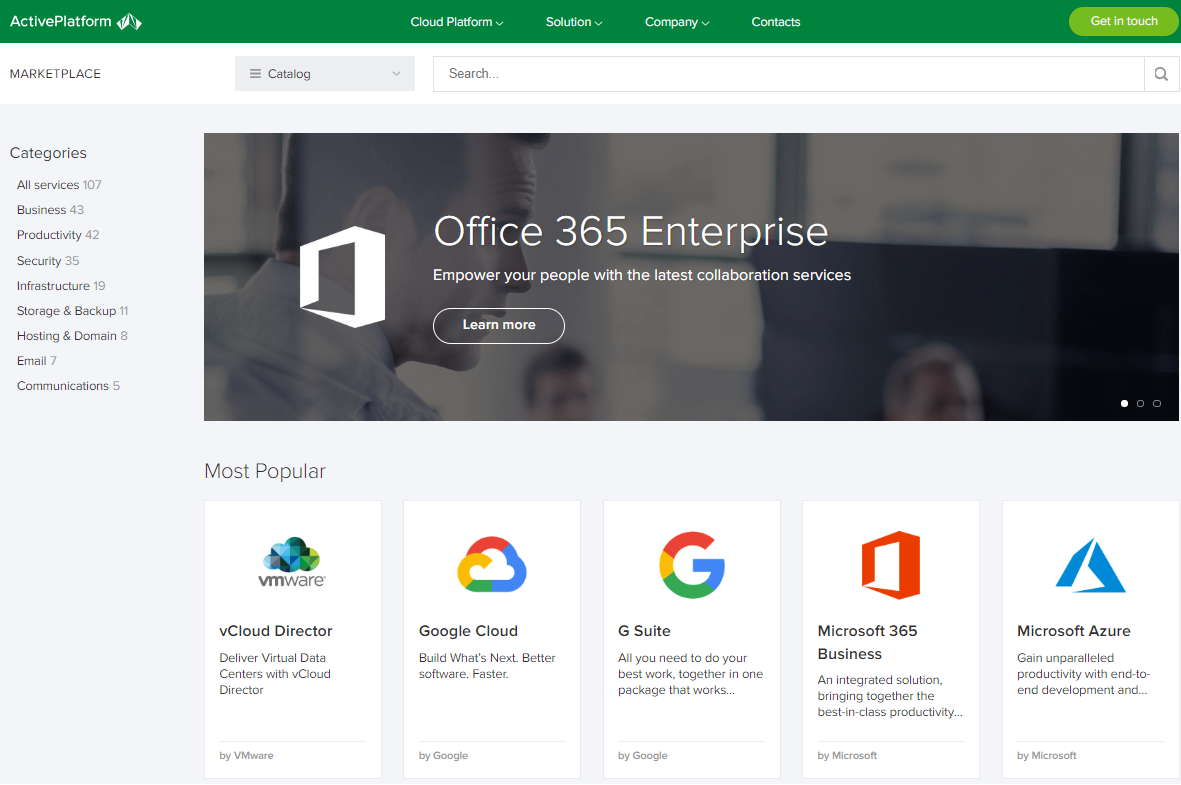Image resolution: width=1181 pixels, height=785 pixels.
Task: Click the 'An integrated solution' description
Action: [890, 696]
